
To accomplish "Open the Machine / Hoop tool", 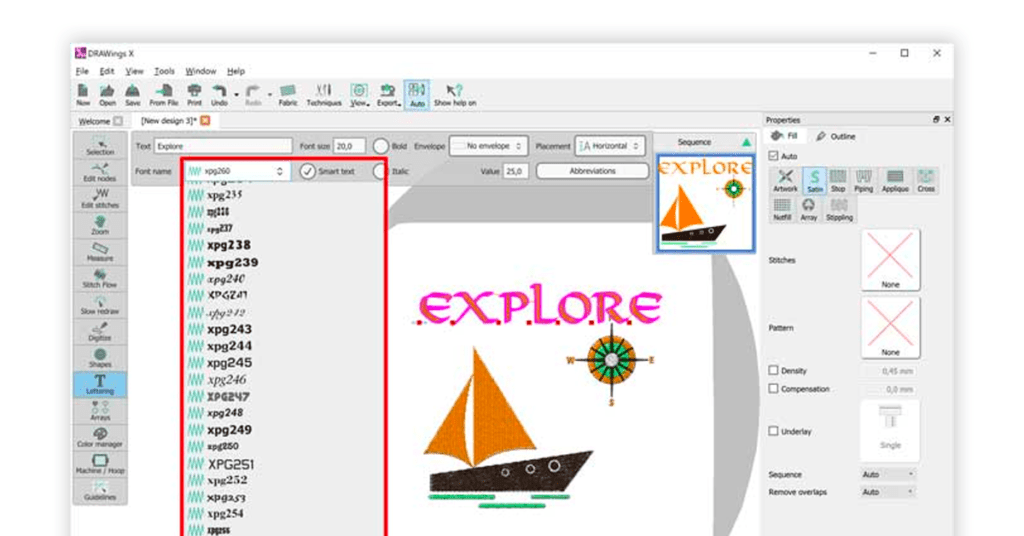I will pyautogui.click(x=100, y=464).
